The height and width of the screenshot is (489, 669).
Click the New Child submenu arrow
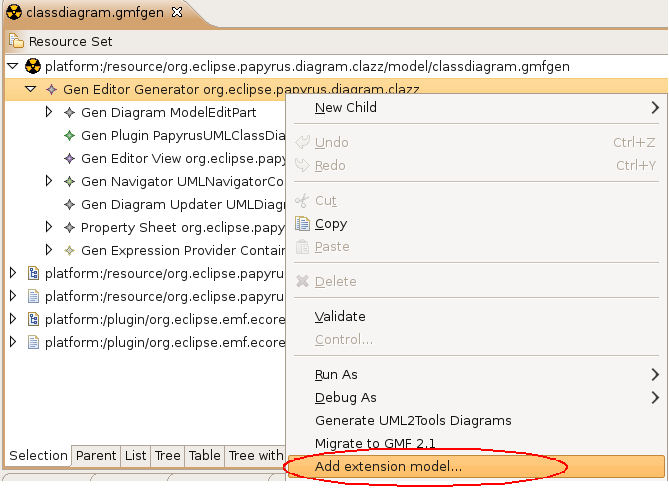(x=655, y=108)
